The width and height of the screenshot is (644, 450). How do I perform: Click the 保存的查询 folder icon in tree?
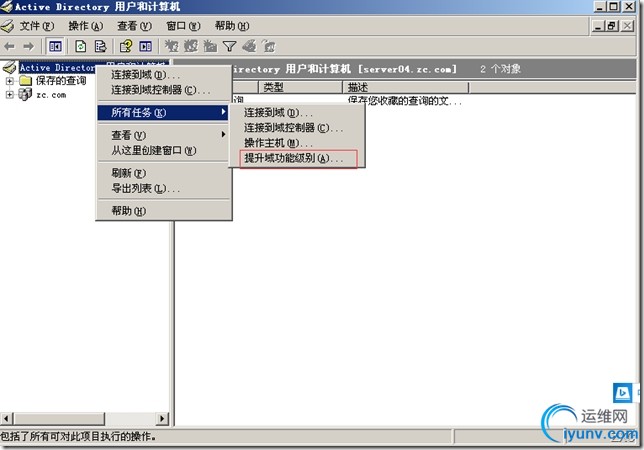(x=25, y=81)
